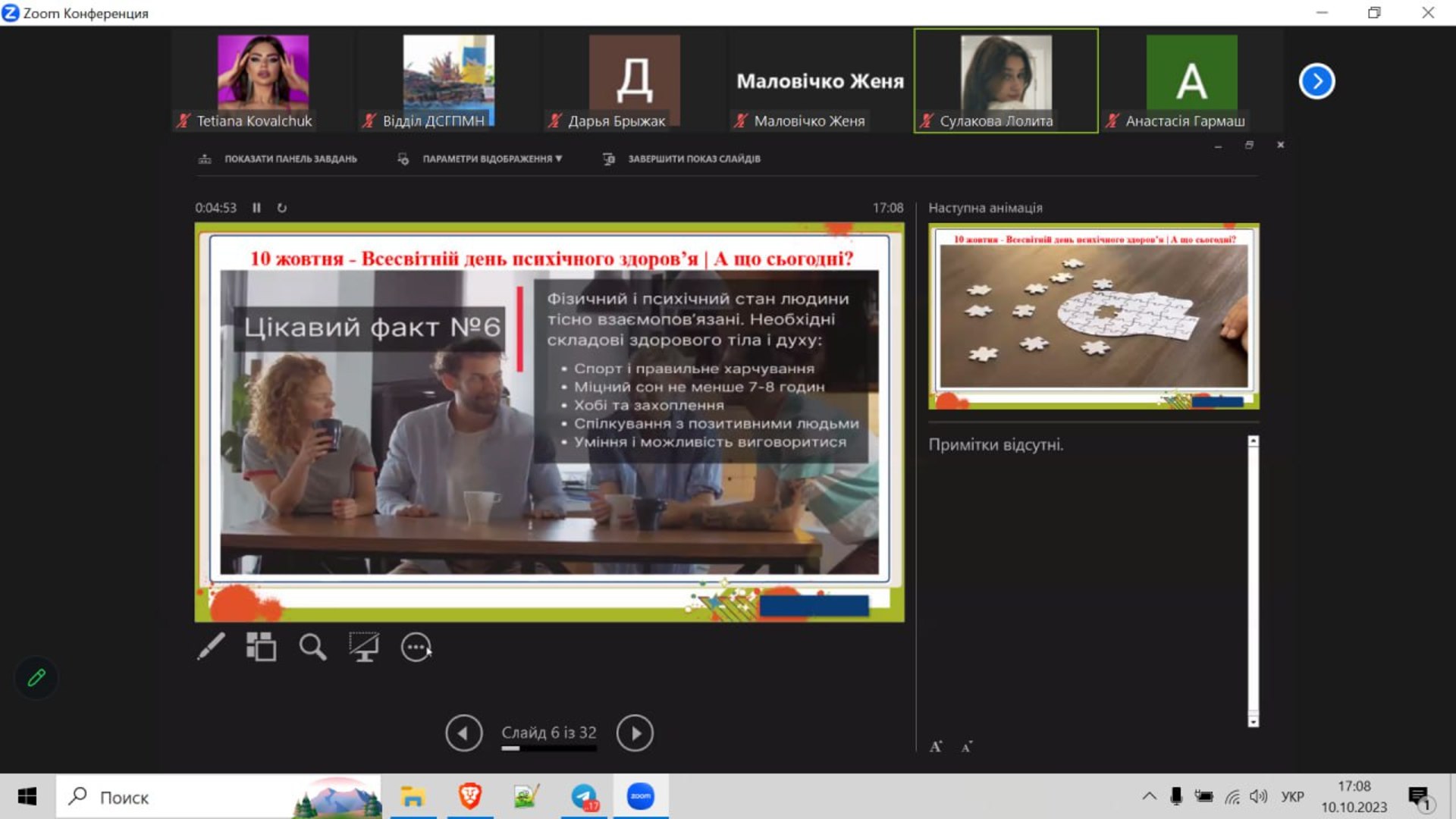
Task: Restart the presentation timer
Action: point(282,208)
